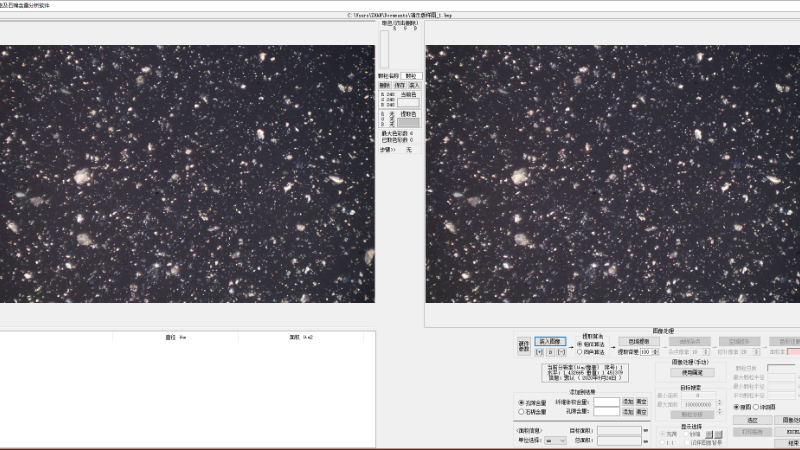Click the 选区 selection button

751,420
